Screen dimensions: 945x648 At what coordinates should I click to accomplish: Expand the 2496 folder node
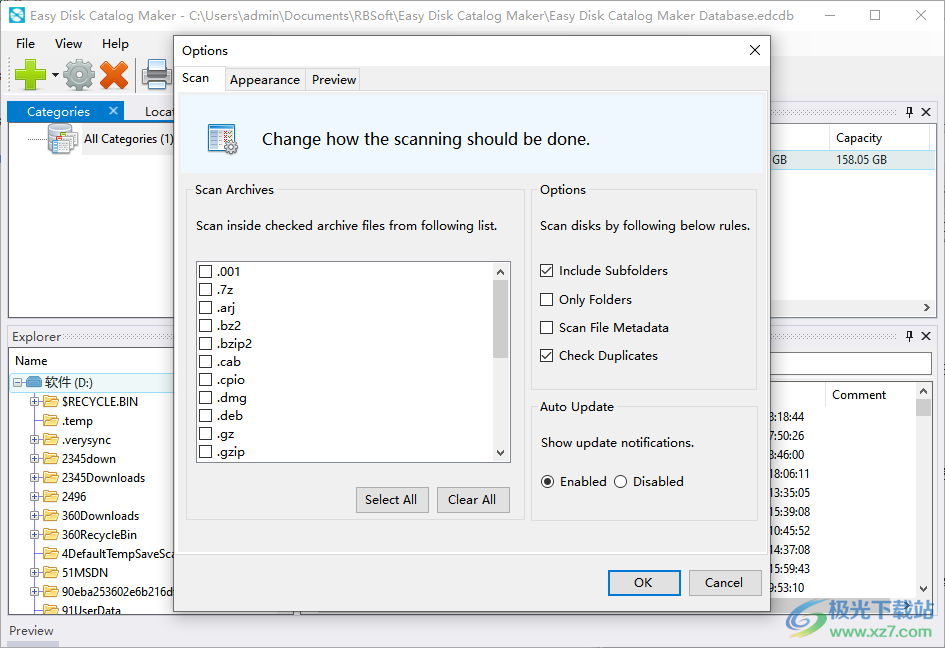[34, 497]
